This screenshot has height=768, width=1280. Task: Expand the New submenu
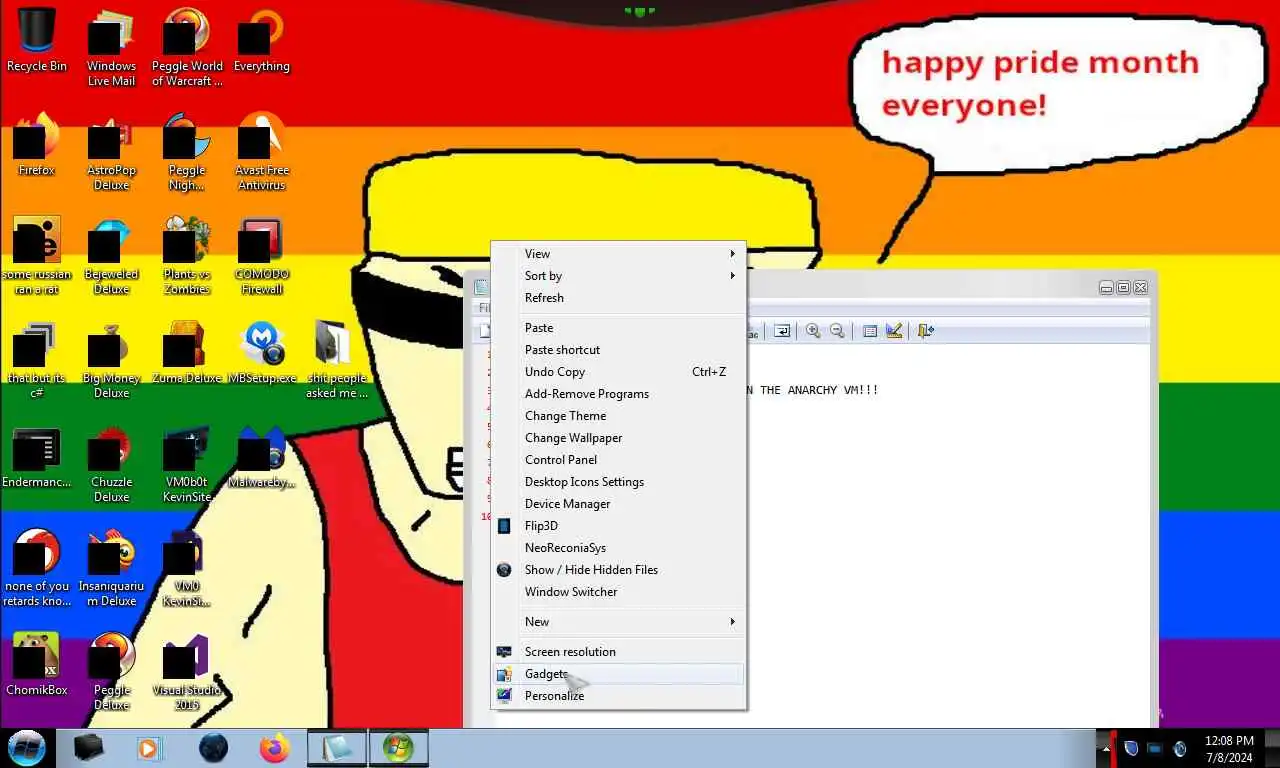coord(619,622)
